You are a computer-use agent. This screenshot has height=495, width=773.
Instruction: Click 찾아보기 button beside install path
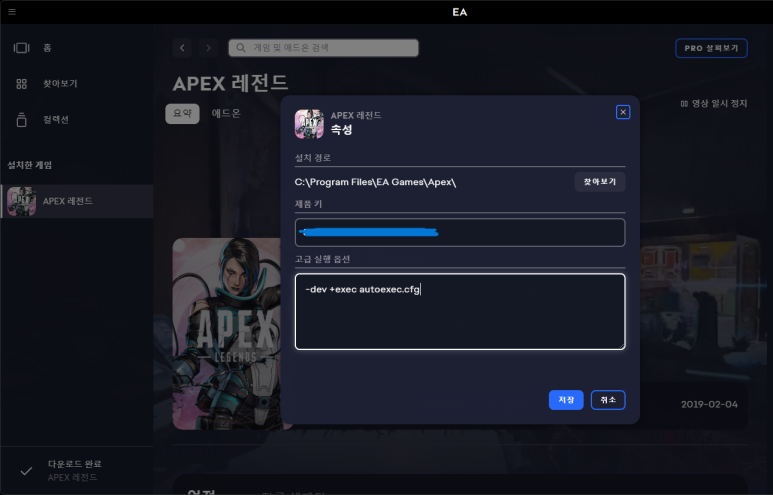click(599, 182)
